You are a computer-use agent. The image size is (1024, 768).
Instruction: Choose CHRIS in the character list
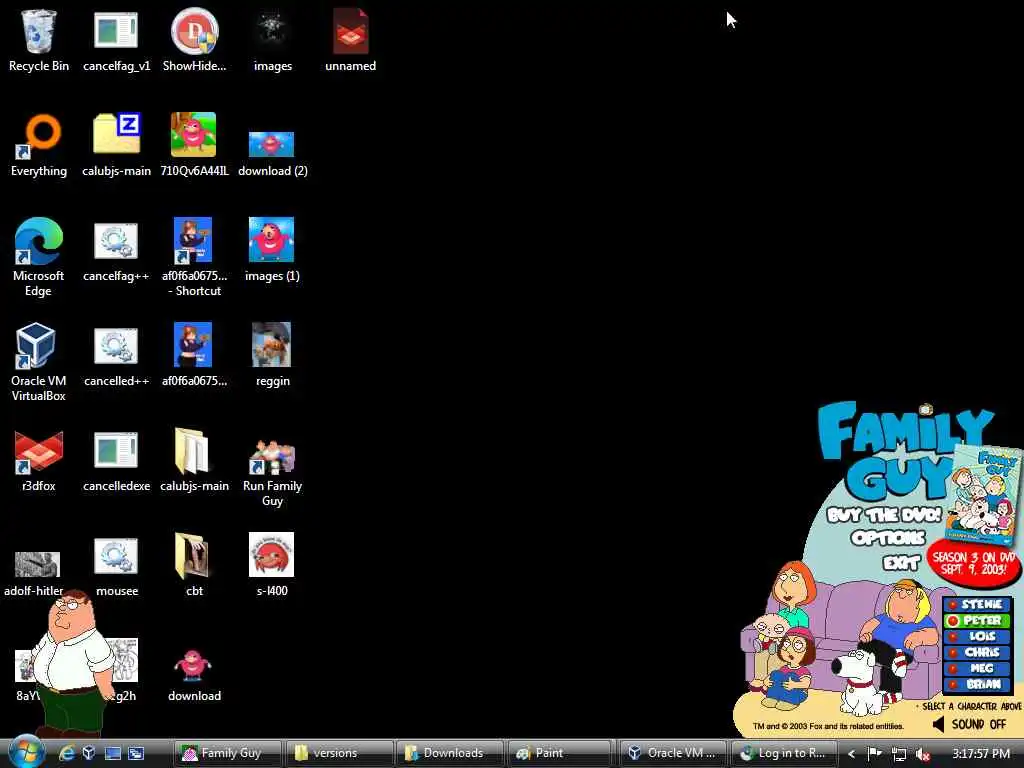click(x=977, y=652)
